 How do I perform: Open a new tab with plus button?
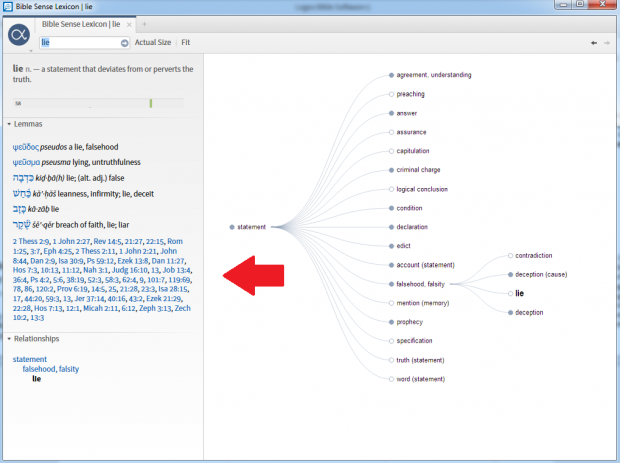(x=144, y=22)
